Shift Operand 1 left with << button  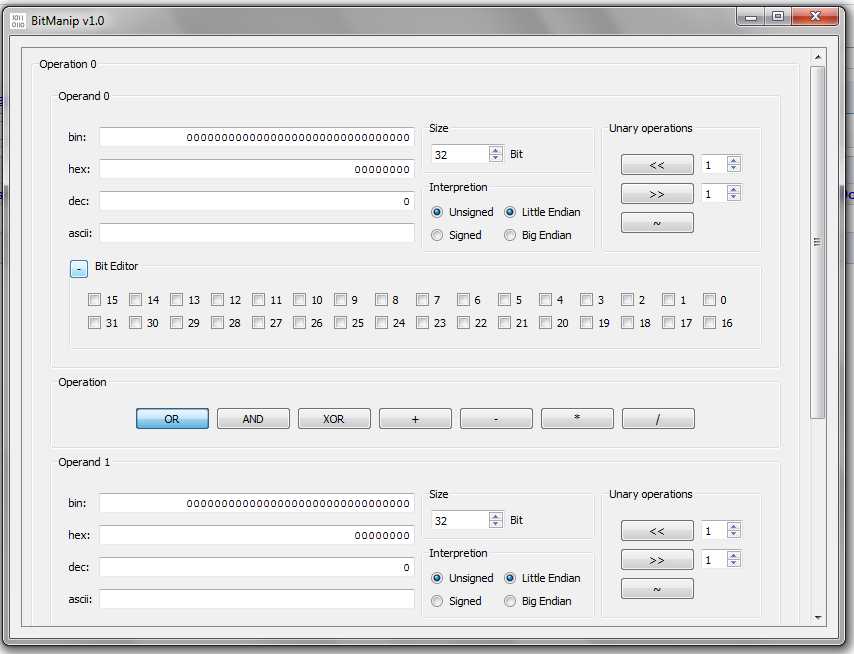[657, 531]
